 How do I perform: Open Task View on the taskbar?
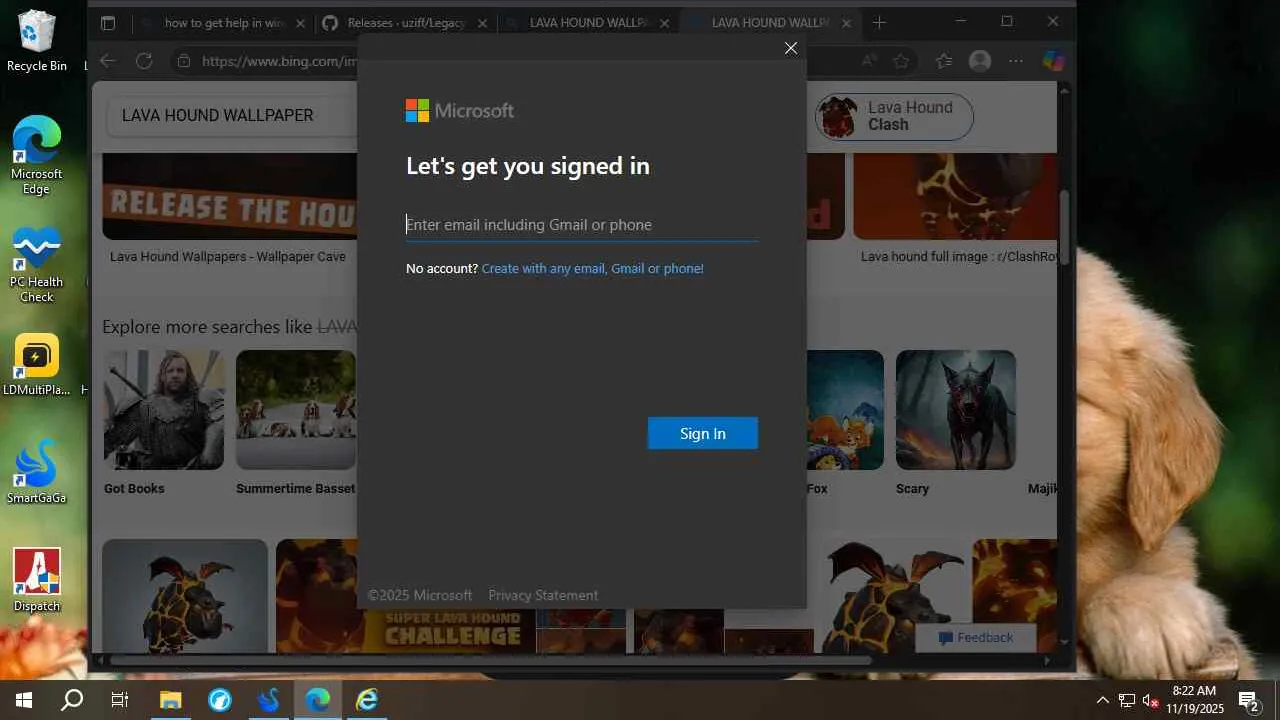point(120,700)
